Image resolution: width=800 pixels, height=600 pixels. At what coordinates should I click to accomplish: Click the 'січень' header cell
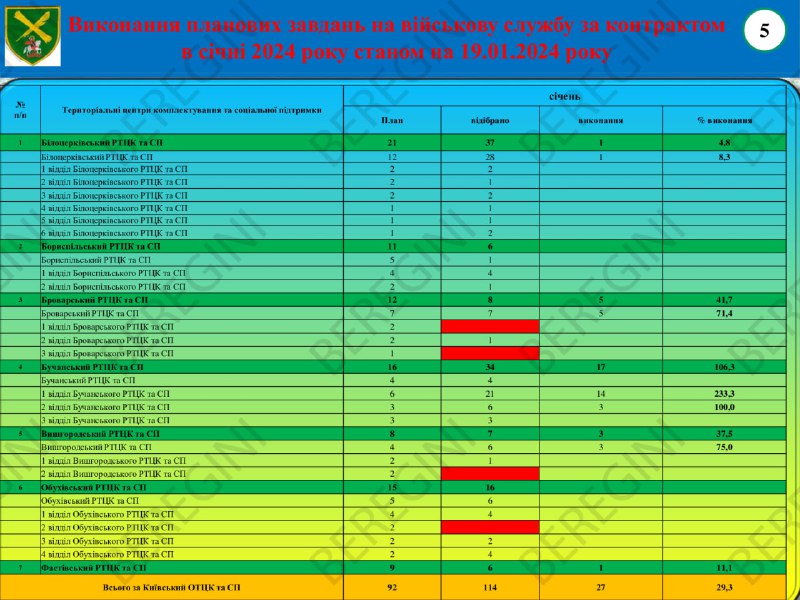[x=565, y=95]
